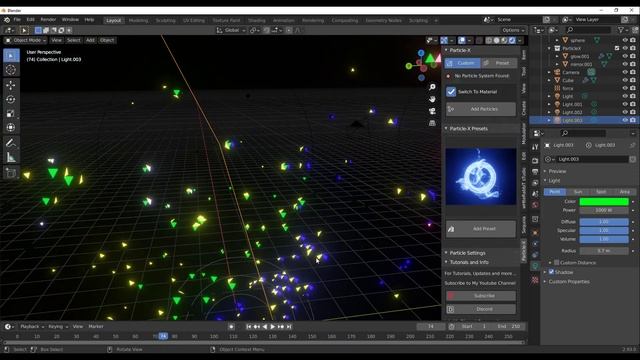Hide the Cube object with its eye icon
The image size is (640, 360).
pos(625,80)
